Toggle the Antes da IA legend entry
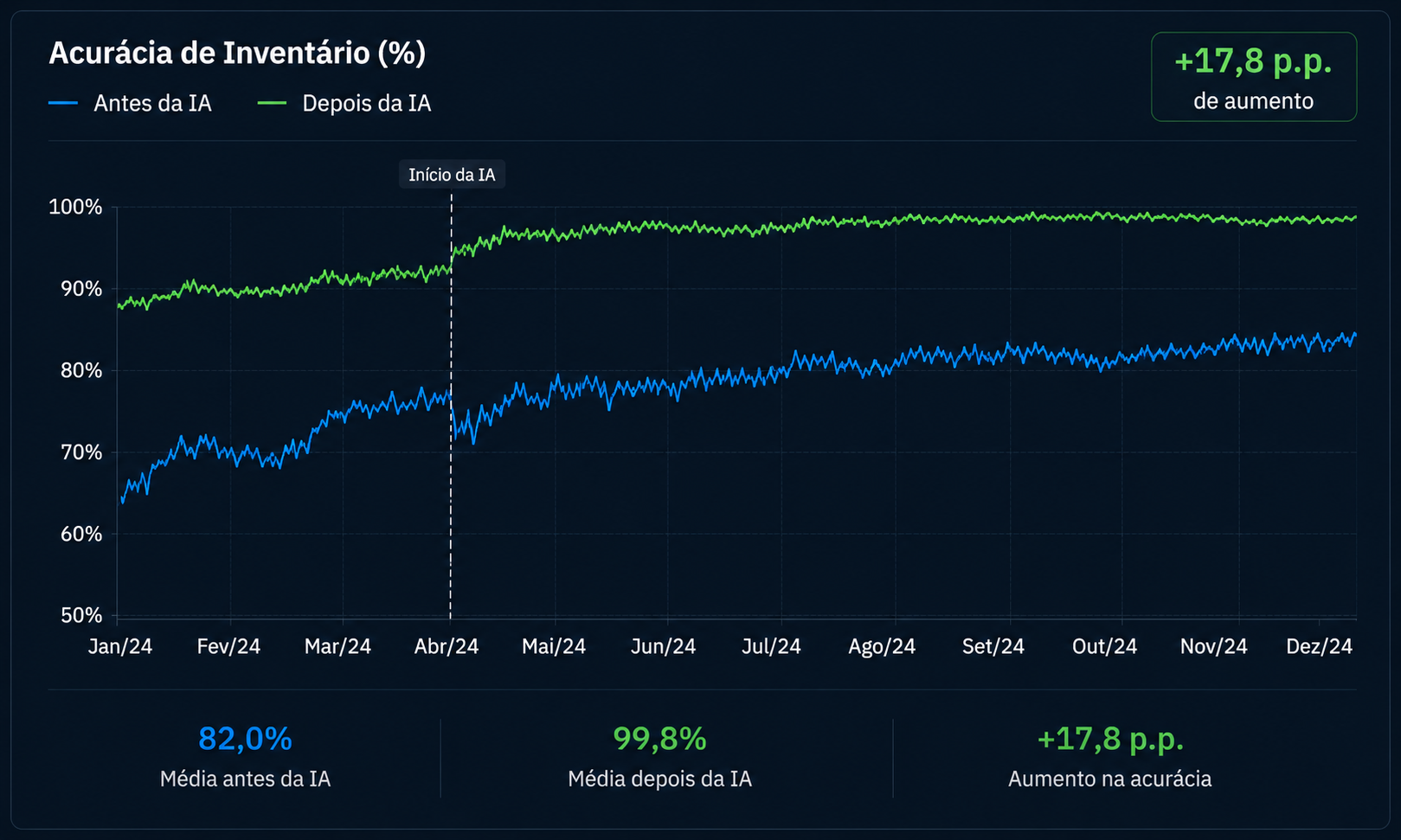1401x840 pixels. 131,104
